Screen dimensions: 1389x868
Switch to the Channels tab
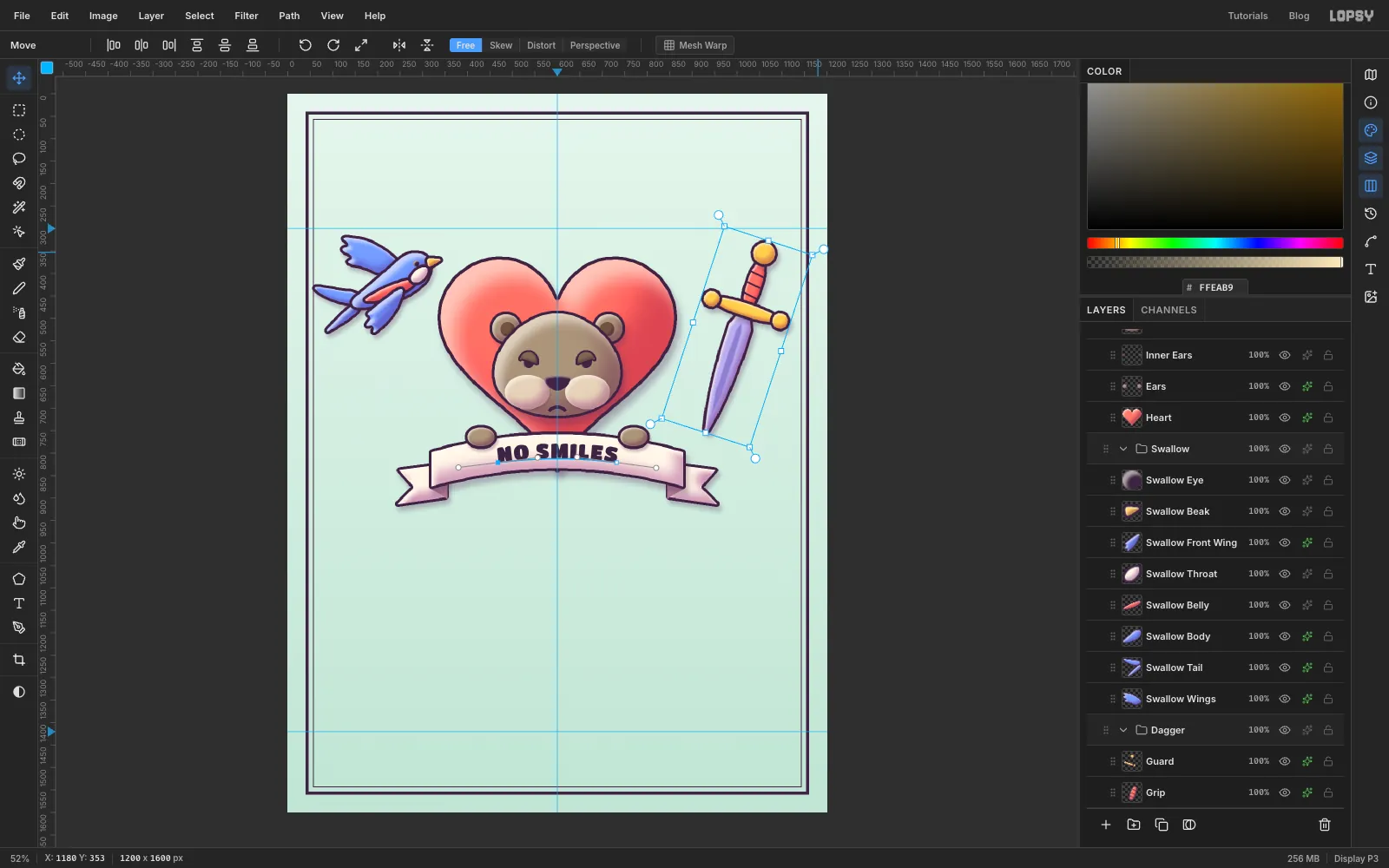(1168, 310)
